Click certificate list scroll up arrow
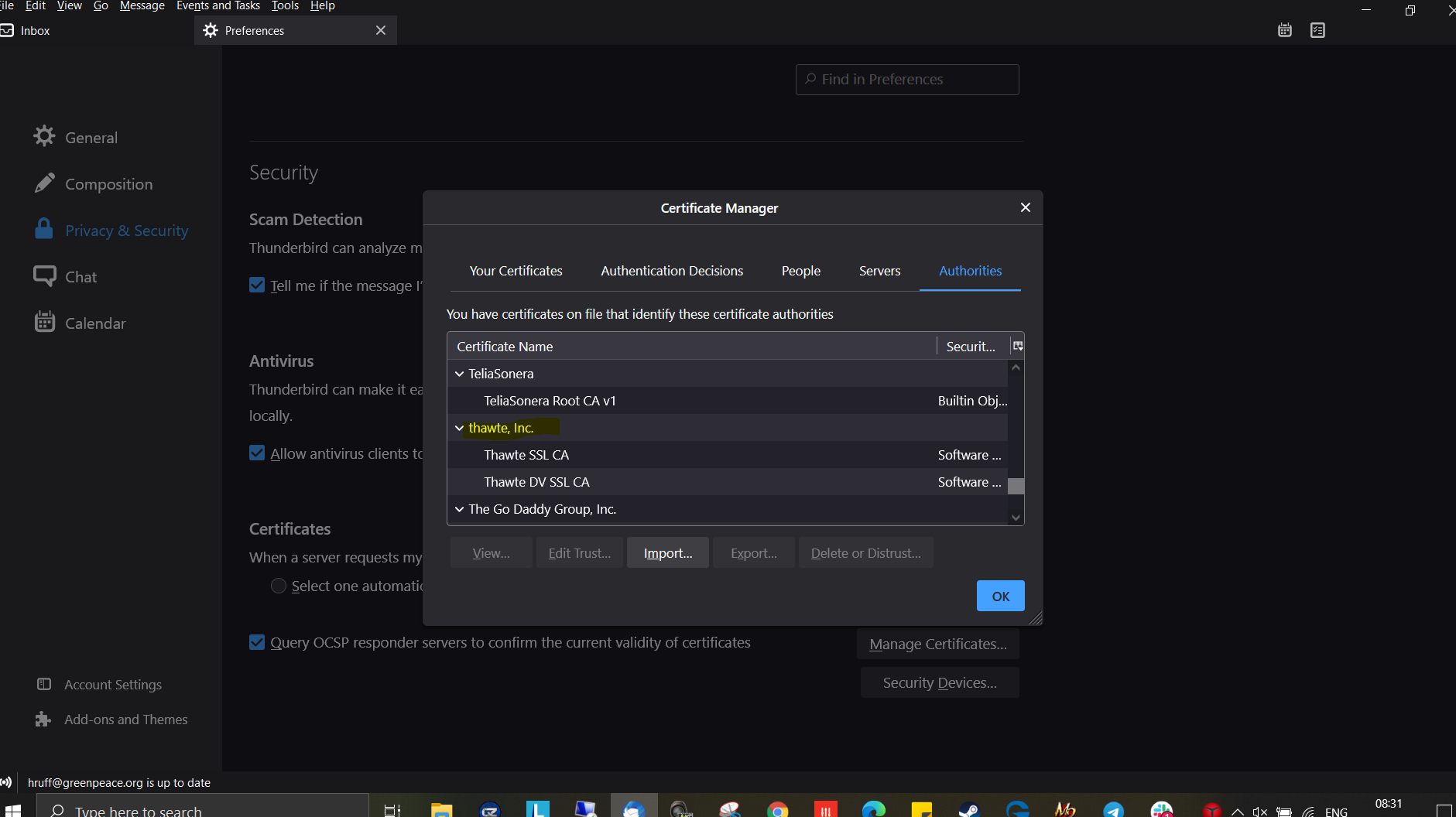 point(1016,367)
